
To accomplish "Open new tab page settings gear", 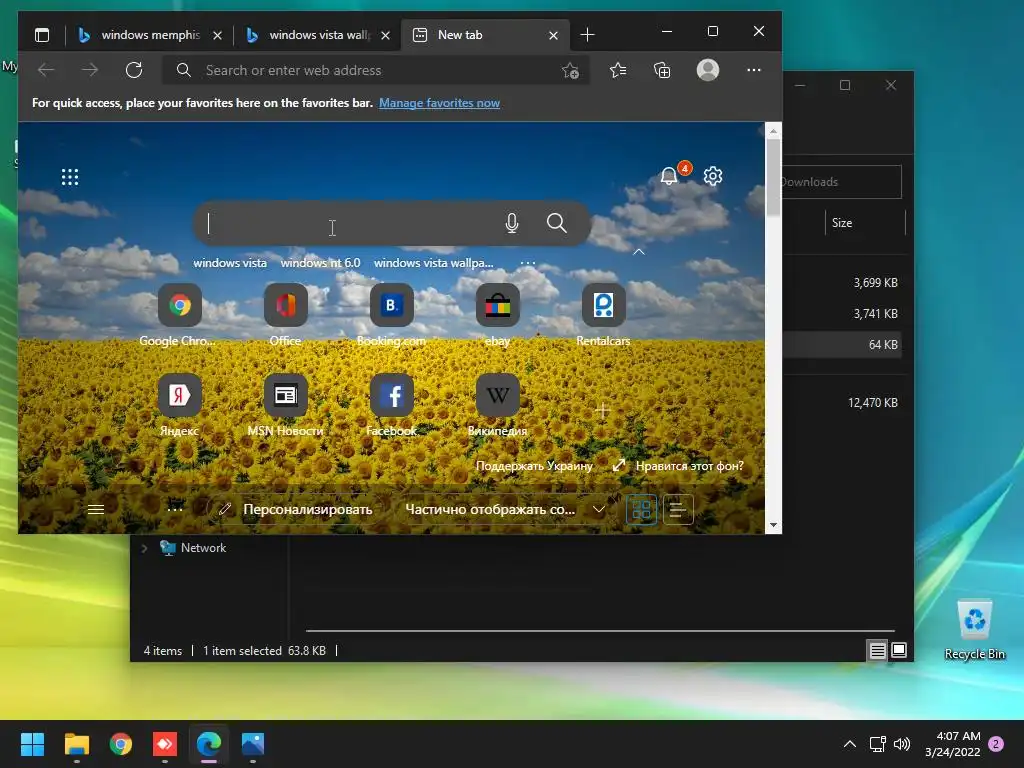I will click(x=713, y=176).
